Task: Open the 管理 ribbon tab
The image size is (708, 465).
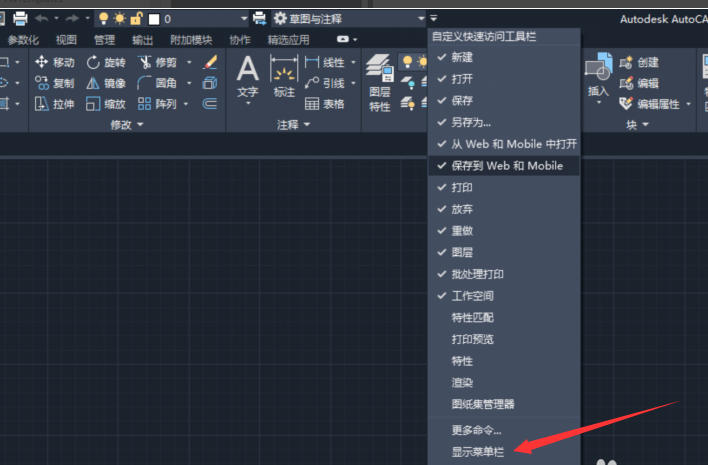Action: pos(105,40)
